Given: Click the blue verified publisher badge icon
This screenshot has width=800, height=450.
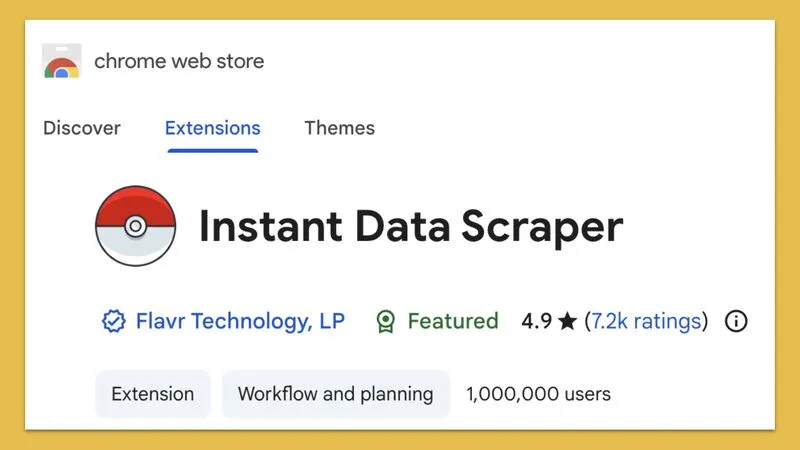Looking at the screenshot, I should (113, 321).
